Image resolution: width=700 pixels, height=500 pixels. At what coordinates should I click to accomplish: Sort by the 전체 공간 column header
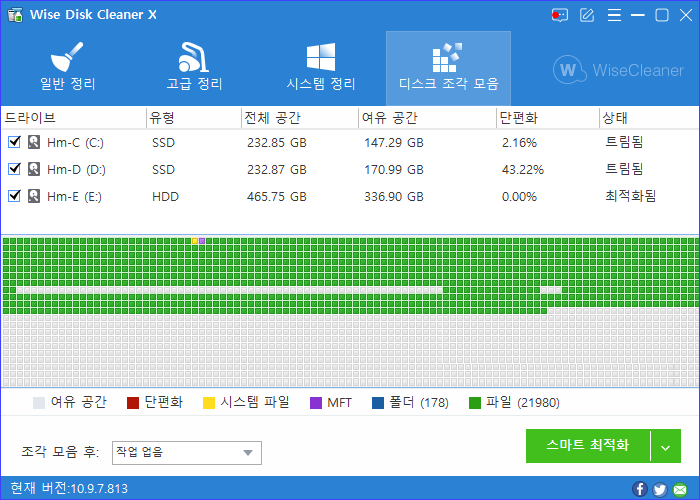(x=300, y=118)
